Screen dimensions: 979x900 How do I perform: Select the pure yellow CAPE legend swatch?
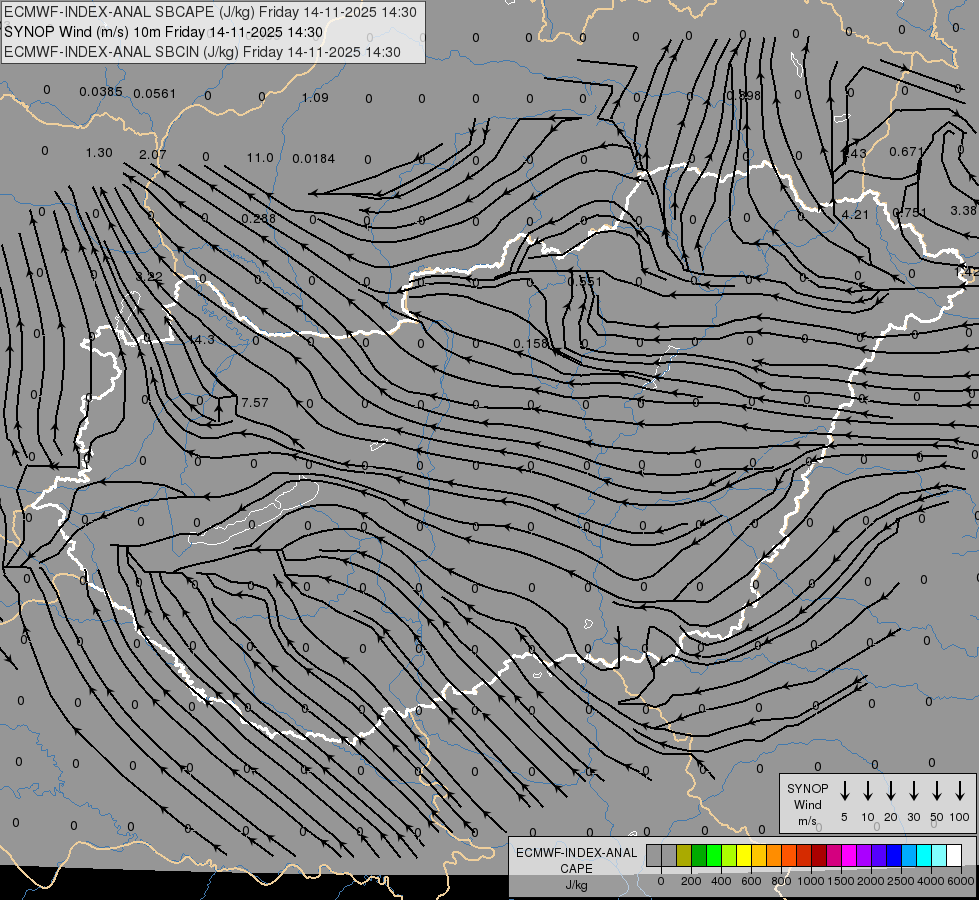click(744, 855)
